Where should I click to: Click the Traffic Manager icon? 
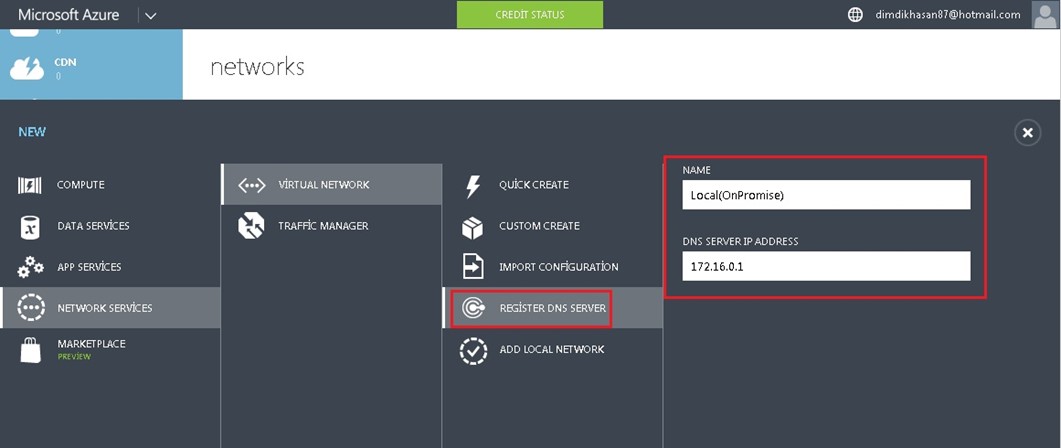251,226
